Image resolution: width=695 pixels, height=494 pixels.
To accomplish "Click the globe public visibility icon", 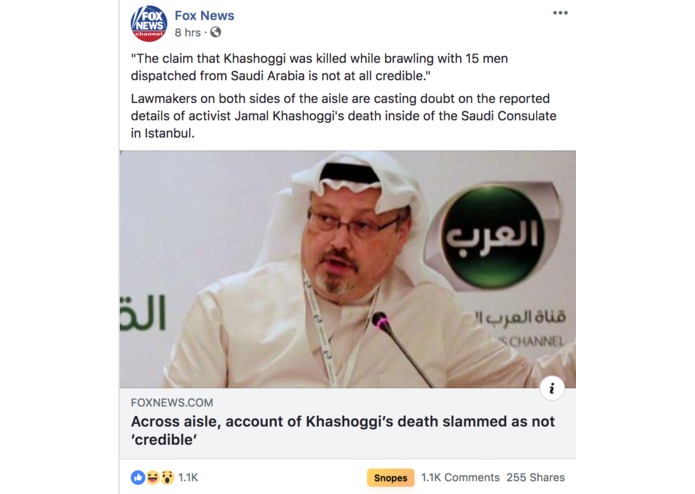I will point(215,32).
